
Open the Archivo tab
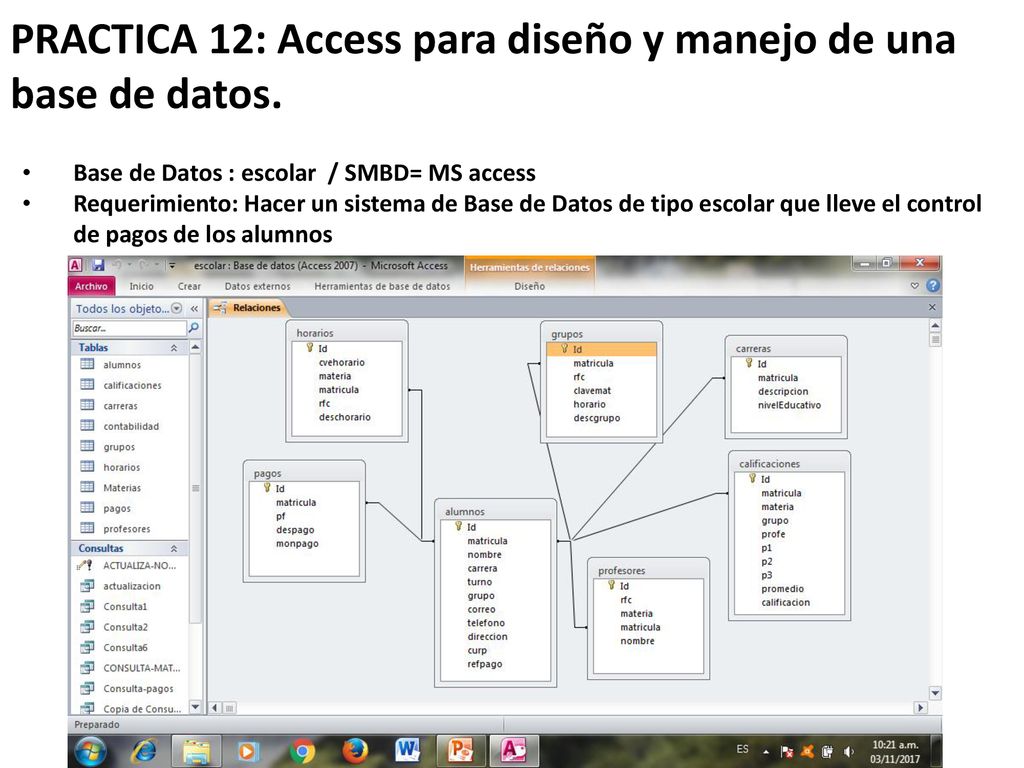[91, 286]
